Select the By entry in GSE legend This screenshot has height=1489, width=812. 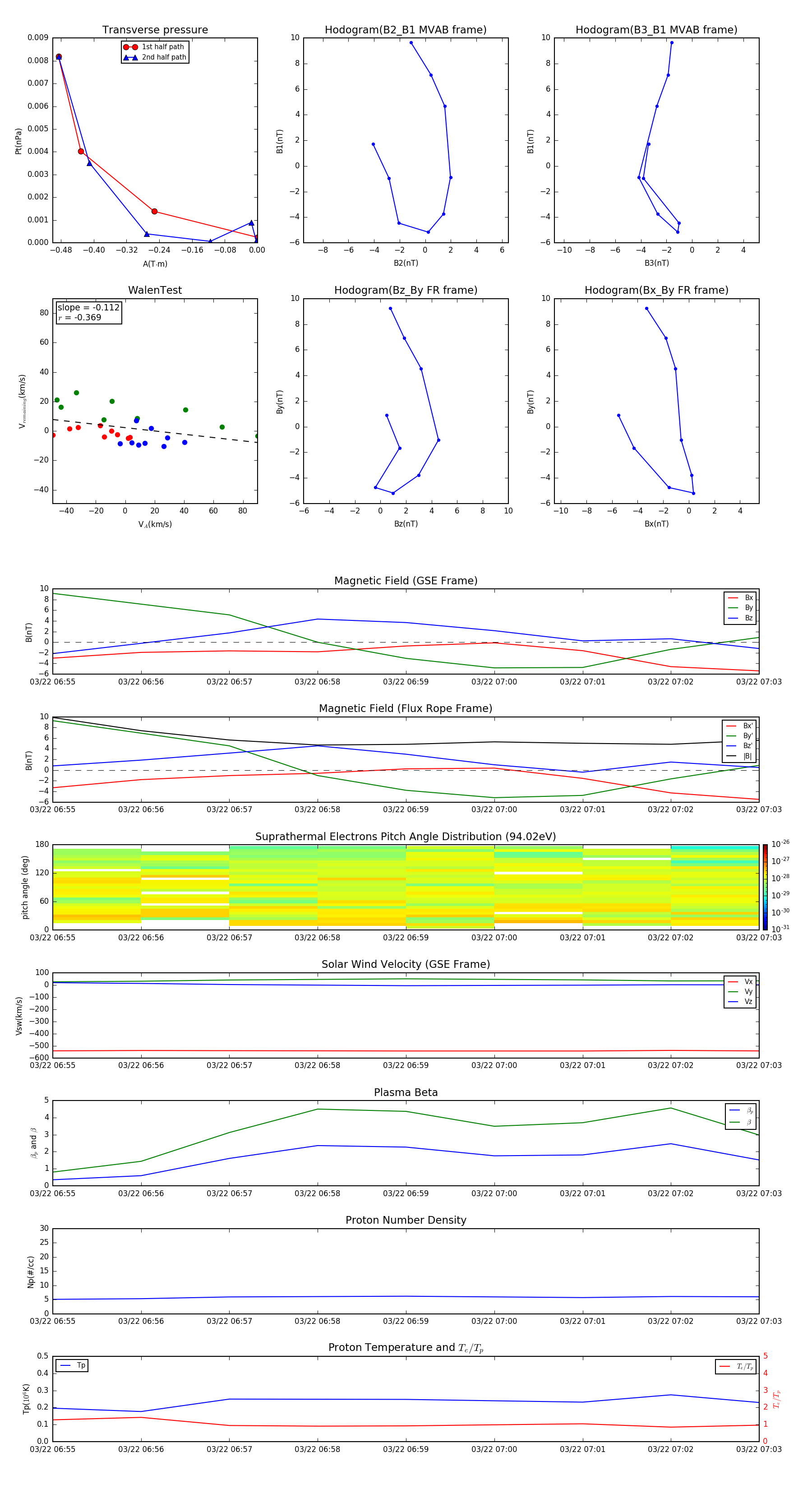tap(740, 608)
